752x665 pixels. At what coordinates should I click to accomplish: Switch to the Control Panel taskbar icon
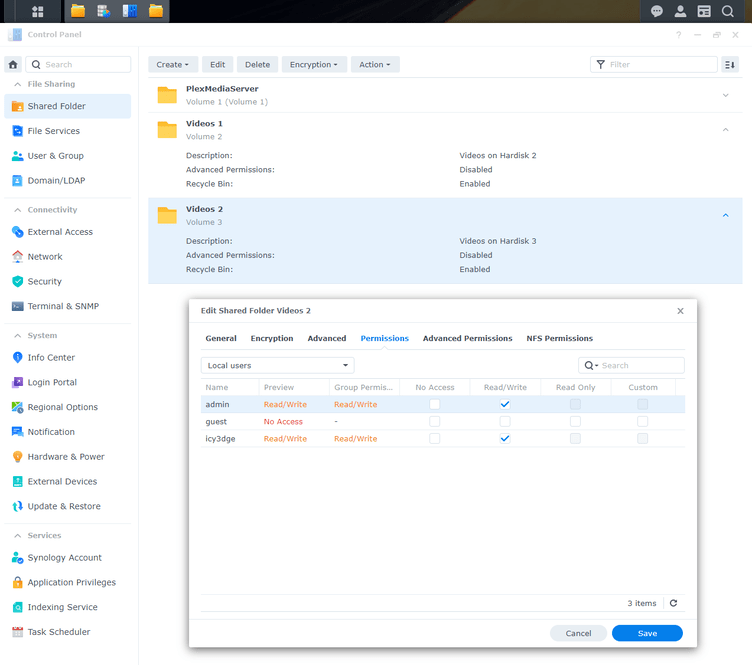coord(130,11)
